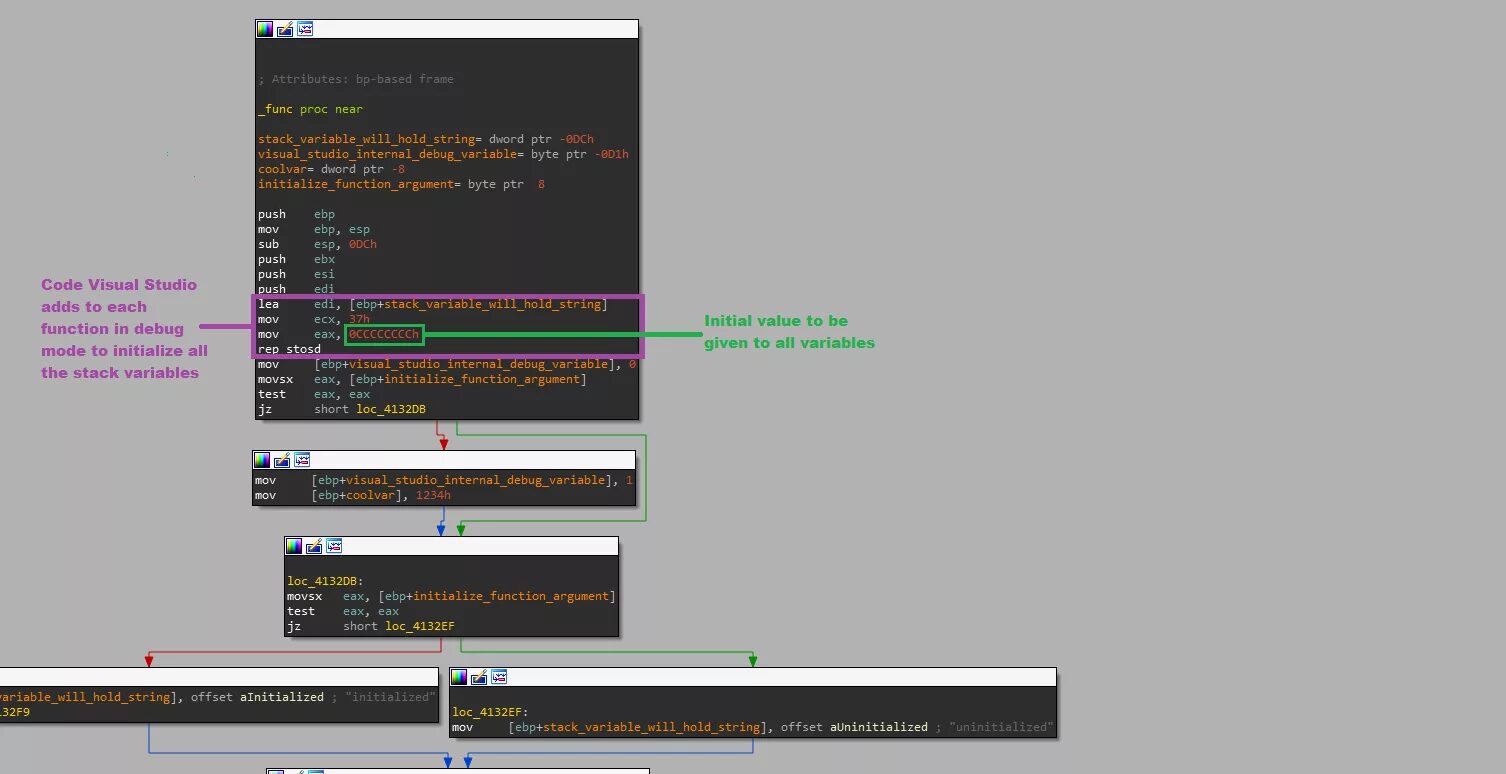Click the edit pencil icon on loc_4132DB node
The width and height of the screenshot is (1506, 774).
point(314,546)
